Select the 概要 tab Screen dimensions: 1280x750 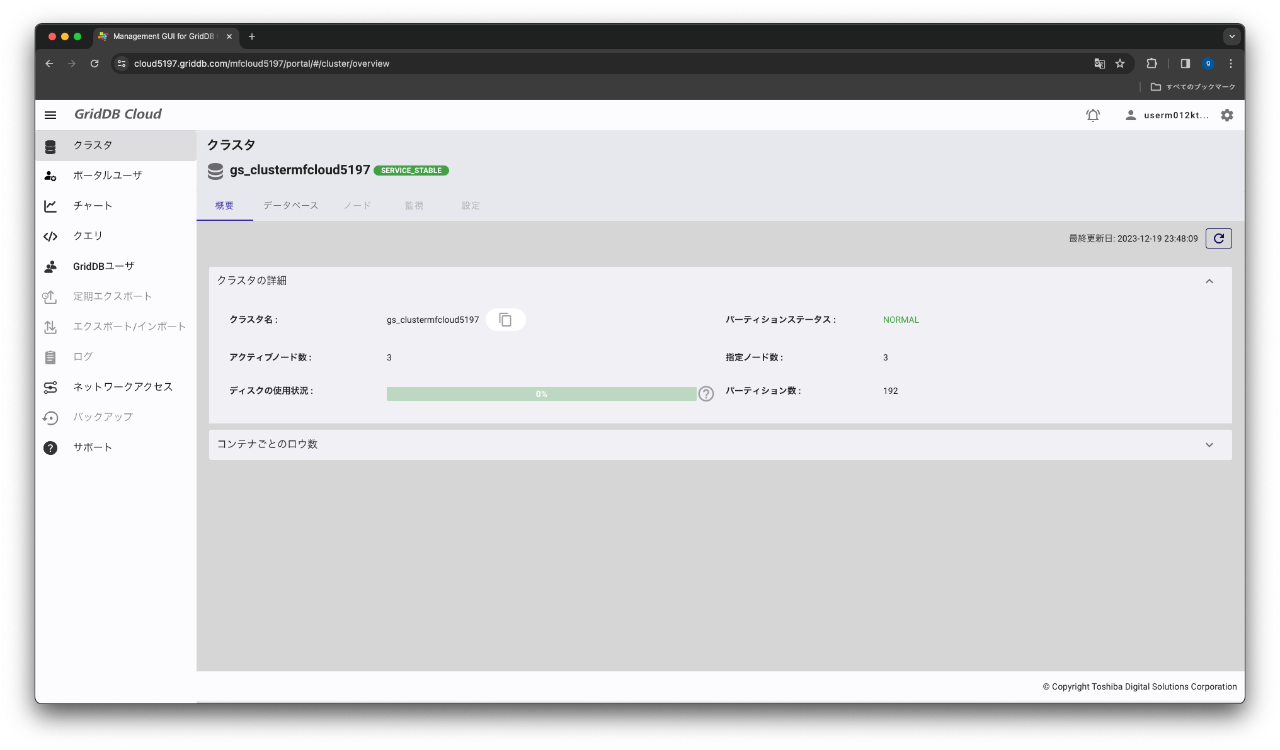[225, 206]
